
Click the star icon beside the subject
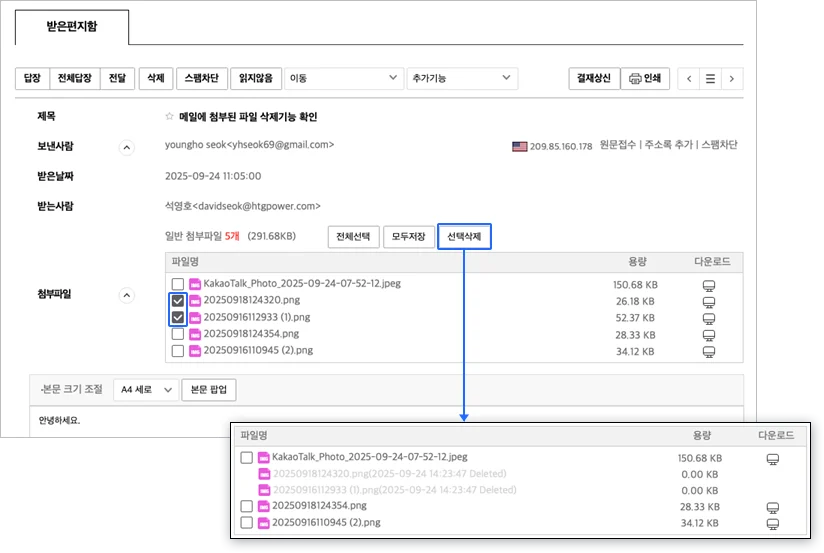click(170, 117)
